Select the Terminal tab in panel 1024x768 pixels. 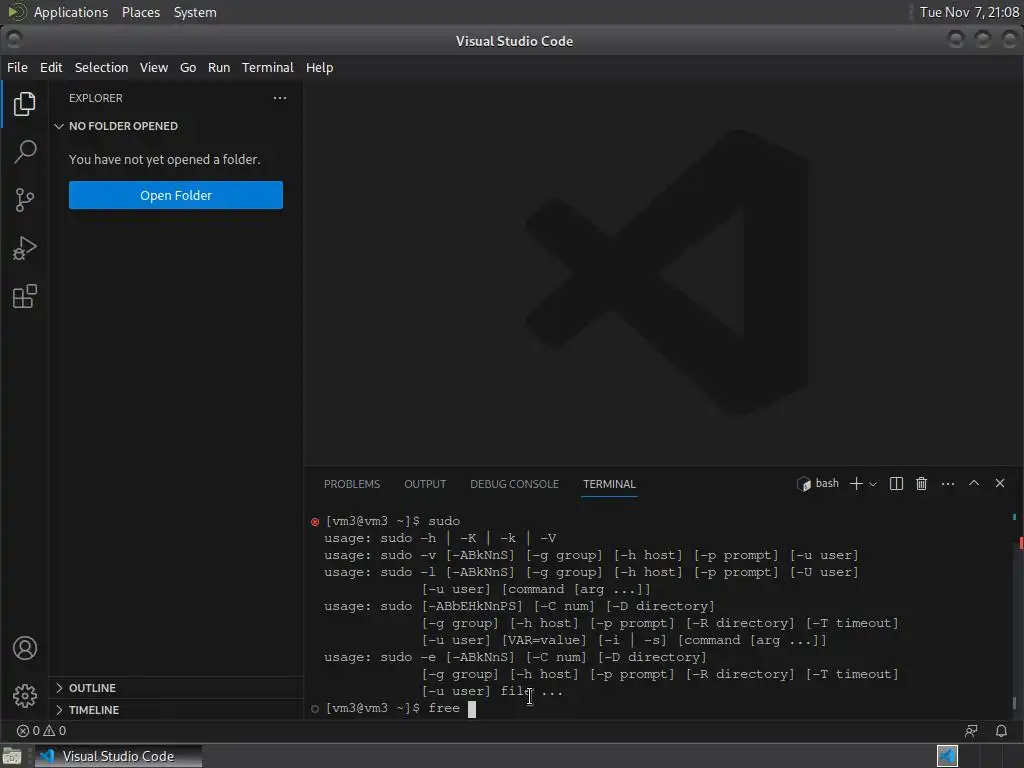609,484
